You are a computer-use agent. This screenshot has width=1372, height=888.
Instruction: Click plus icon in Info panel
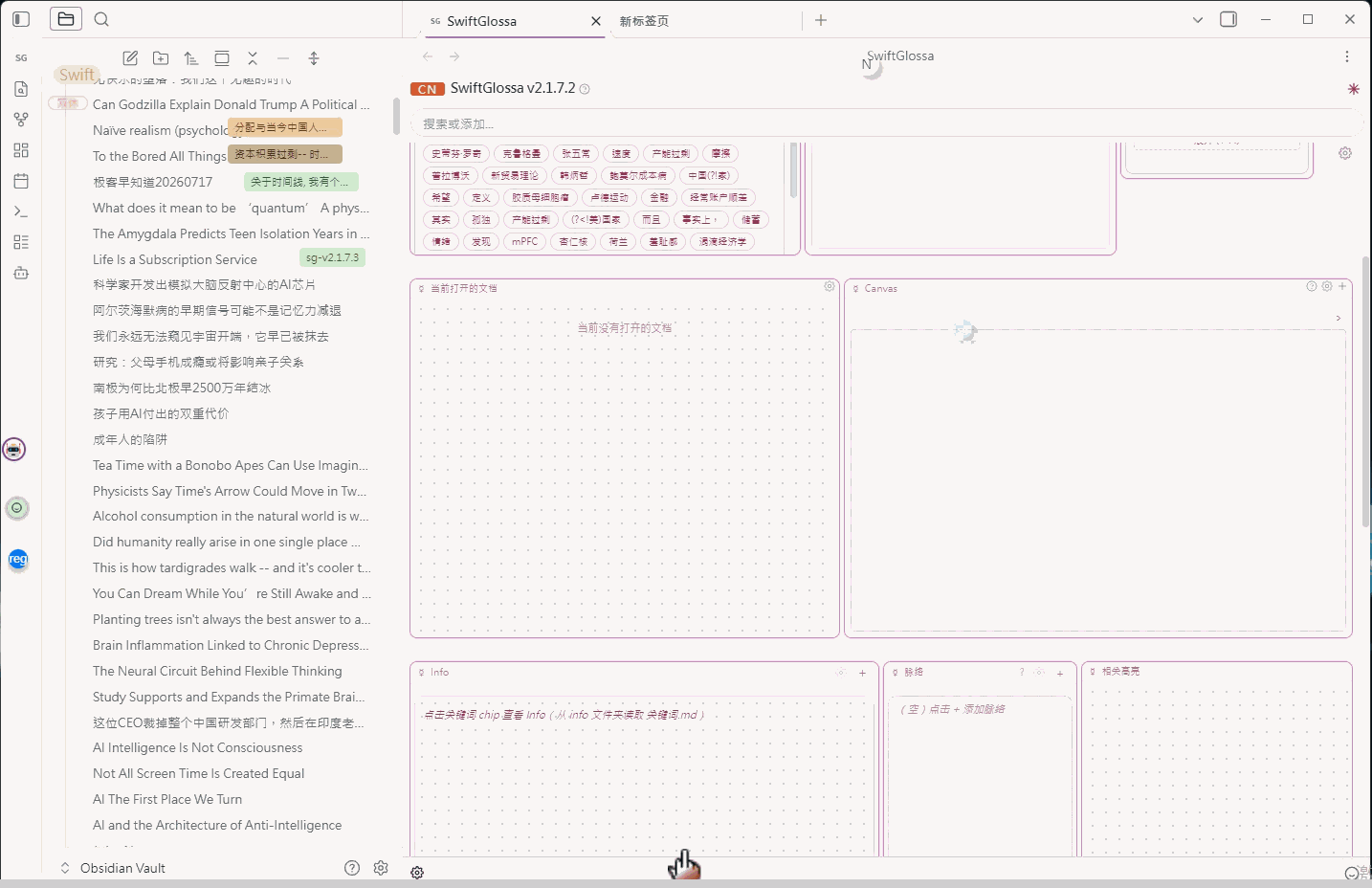[862, 673]
